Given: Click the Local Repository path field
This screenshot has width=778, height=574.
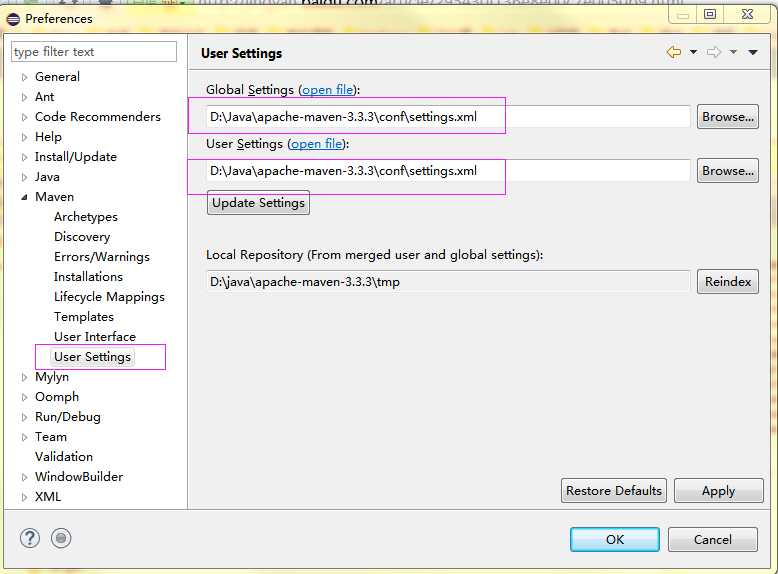Looking at the screenshot, I should point(448,281).
